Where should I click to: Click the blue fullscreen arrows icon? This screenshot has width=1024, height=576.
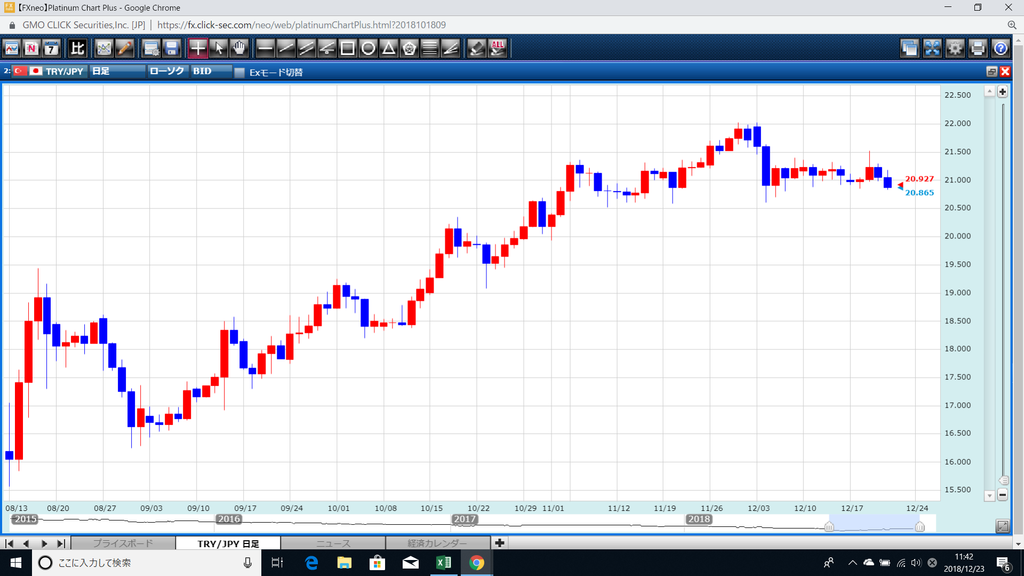coord(933,48)
